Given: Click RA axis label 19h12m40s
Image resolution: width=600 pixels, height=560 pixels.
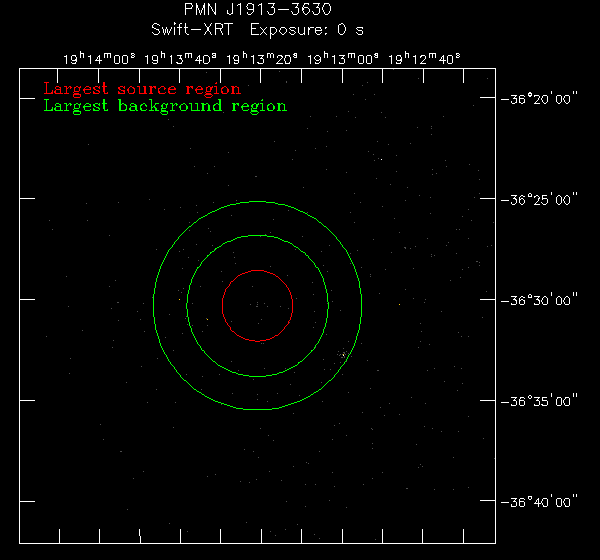Looking at the screenshot, I should point(424,59).
